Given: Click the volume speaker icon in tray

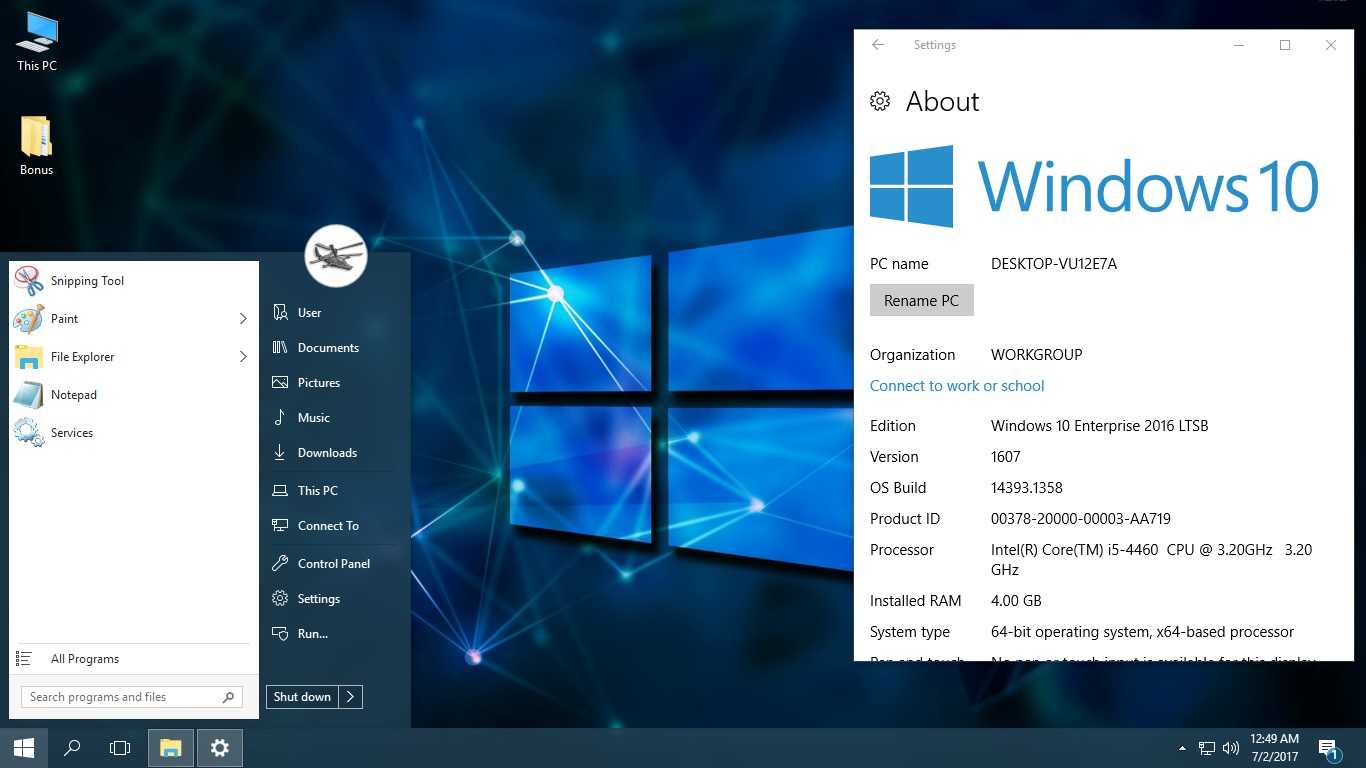Looking at the screenshot, I should pyautogui.click(x=1231, y=748).
